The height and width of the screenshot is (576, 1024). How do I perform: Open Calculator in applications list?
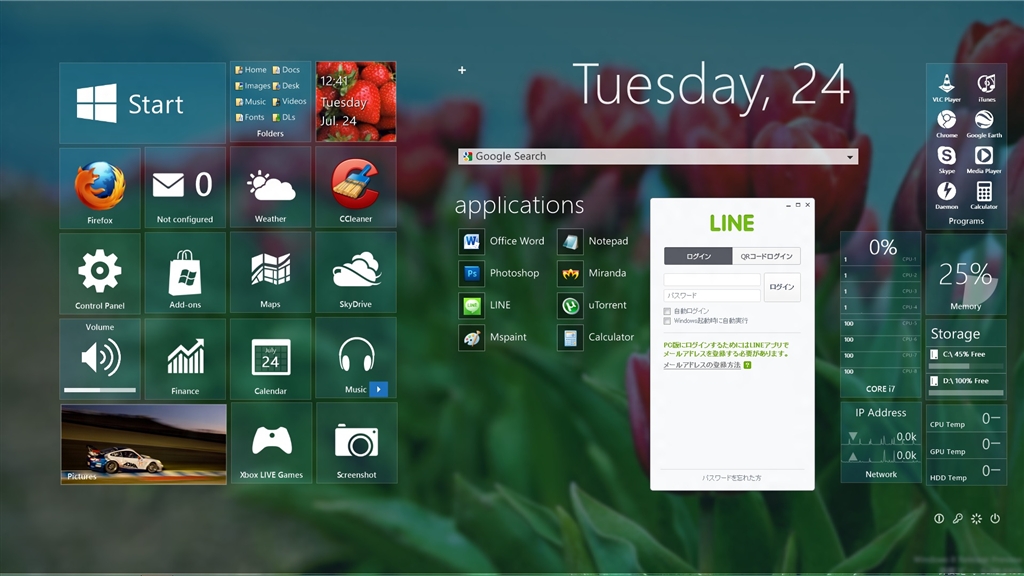point(596,337)
